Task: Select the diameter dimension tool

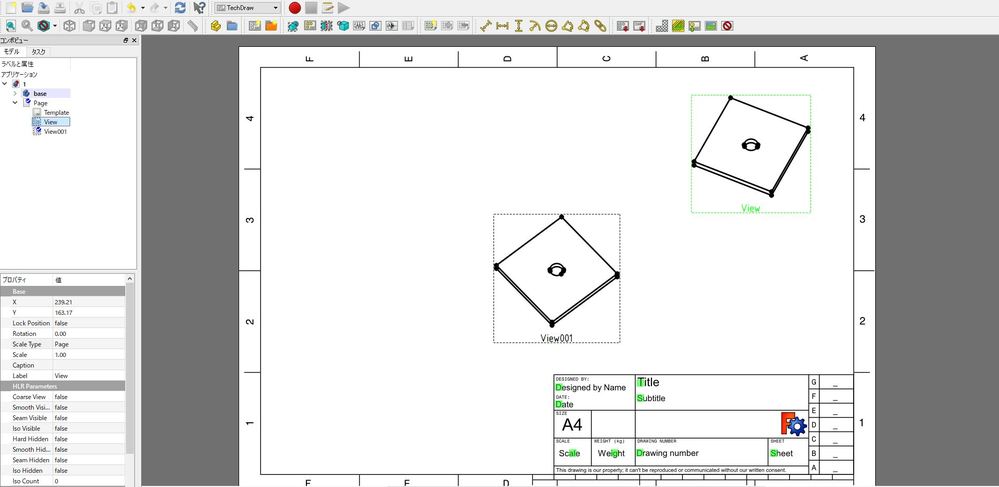Action: [551, 26]
